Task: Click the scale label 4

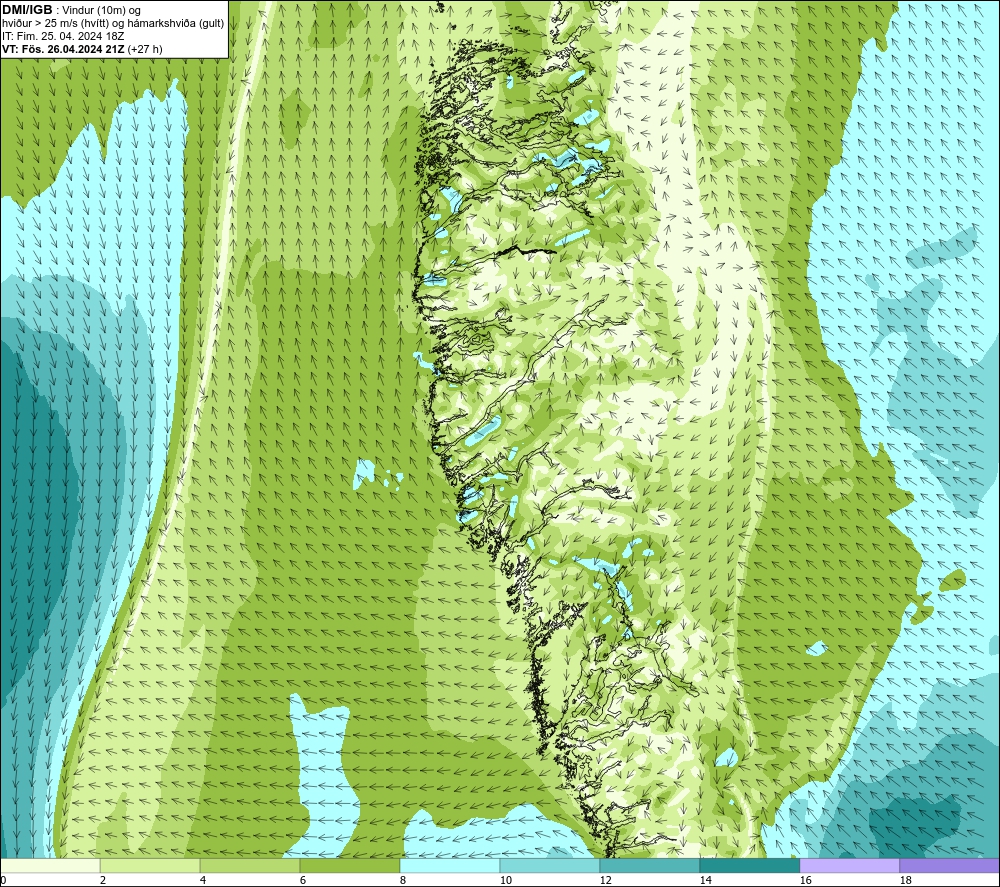Action: point(203,881)
